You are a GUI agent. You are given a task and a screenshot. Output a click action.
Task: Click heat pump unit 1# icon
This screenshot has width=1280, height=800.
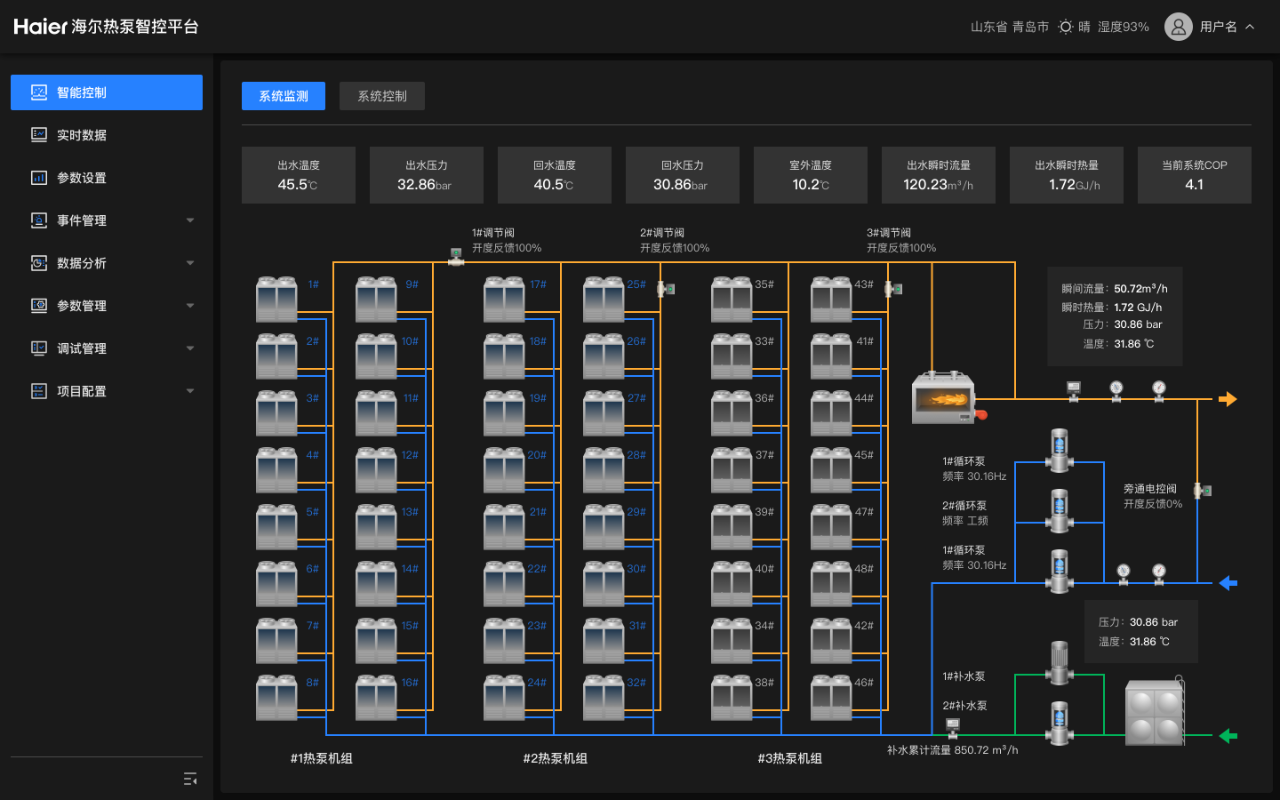click(x=277, y=299)
